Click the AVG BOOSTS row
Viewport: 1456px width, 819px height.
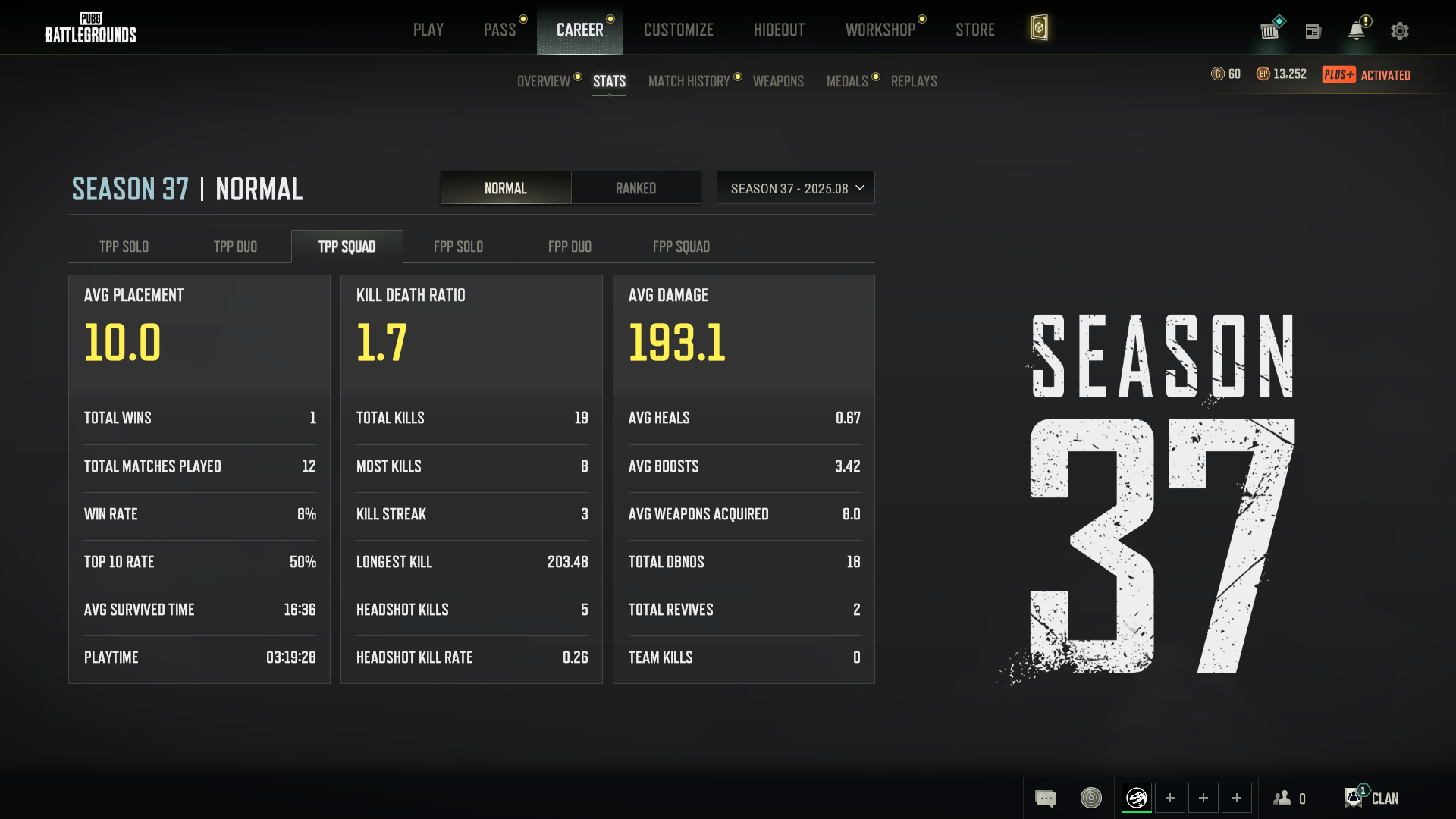click(745, 466)
